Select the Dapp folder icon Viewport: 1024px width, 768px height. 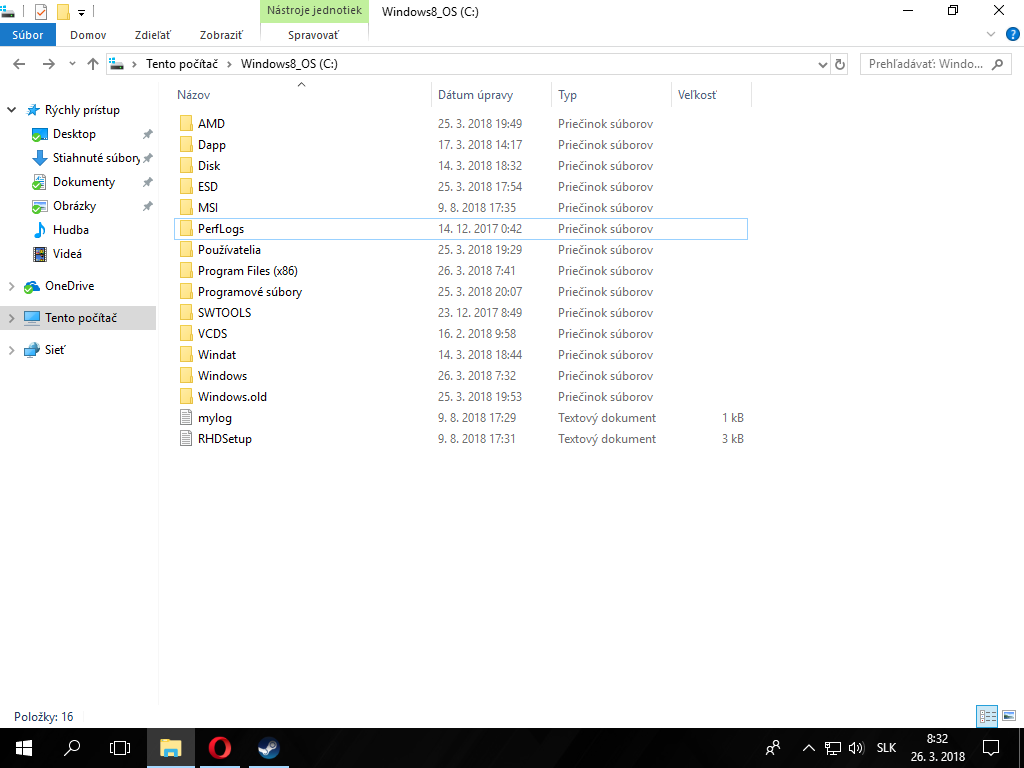(186, 145)
